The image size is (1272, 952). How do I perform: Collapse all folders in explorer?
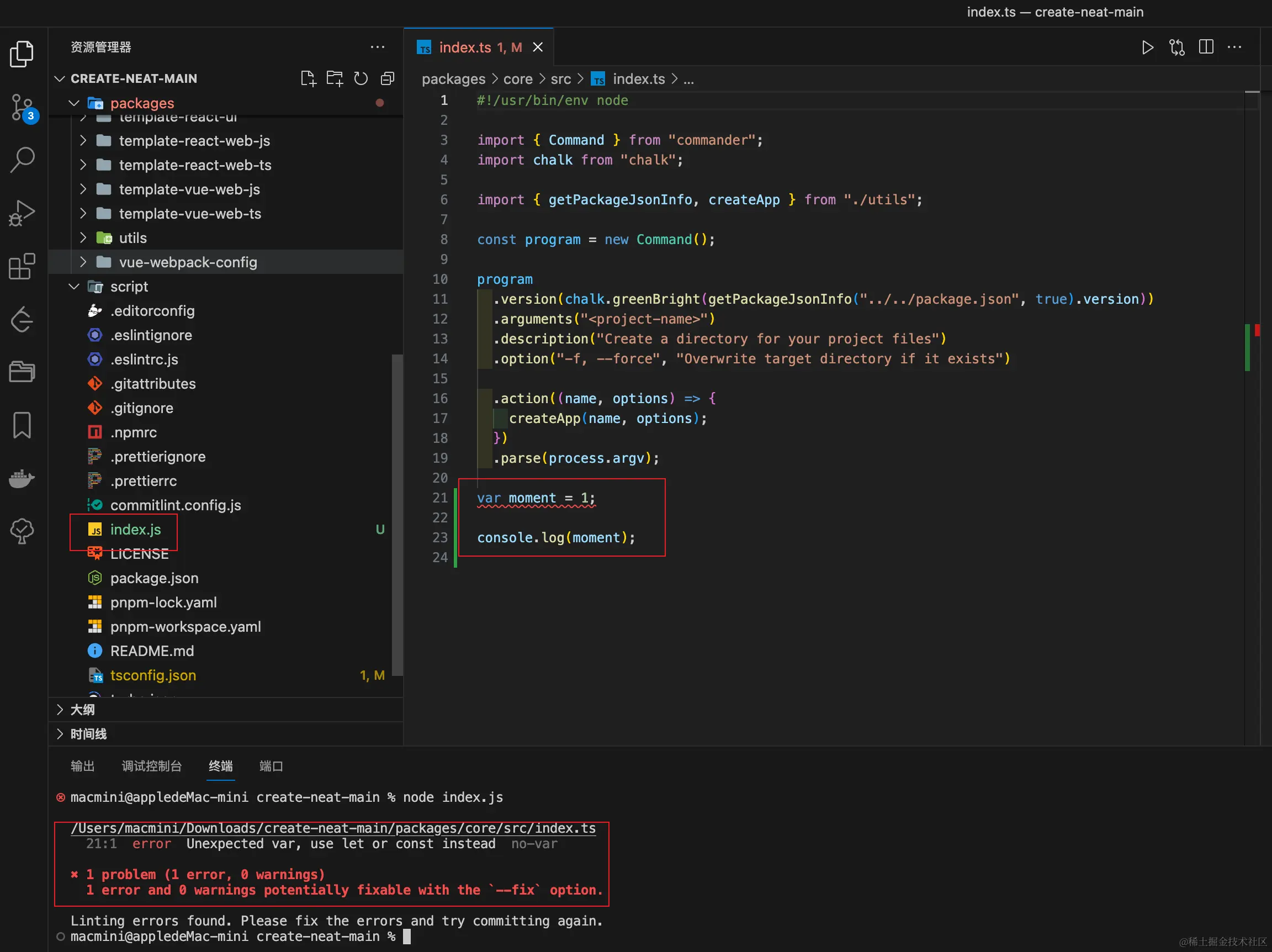[388, 78]
